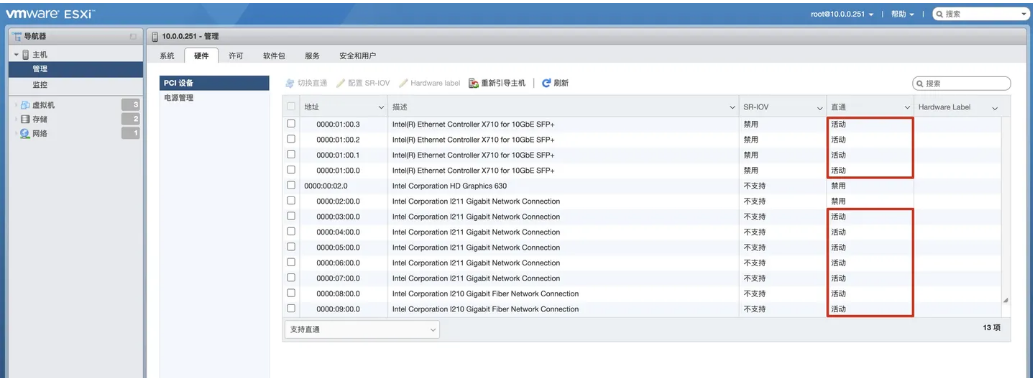Select the row with address 0000:07:00.0

tap(642, 278)
